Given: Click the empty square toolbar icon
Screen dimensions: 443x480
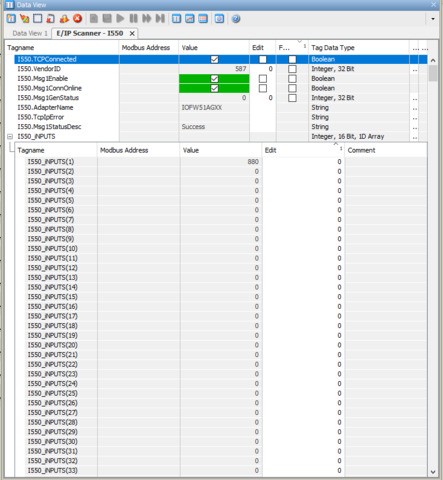Looking at the screenshot, I should [38, 19].
